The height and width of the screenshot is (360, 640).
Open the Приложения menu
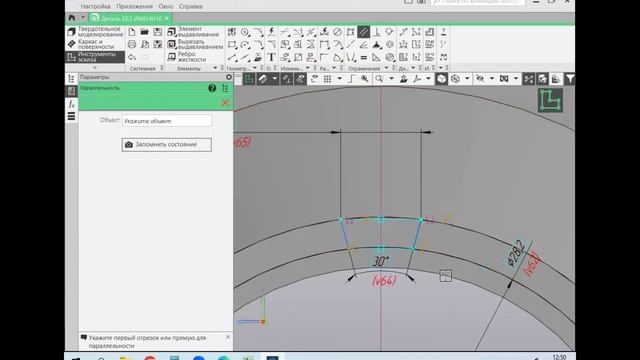pyautogui.click(x=134, y=7)
